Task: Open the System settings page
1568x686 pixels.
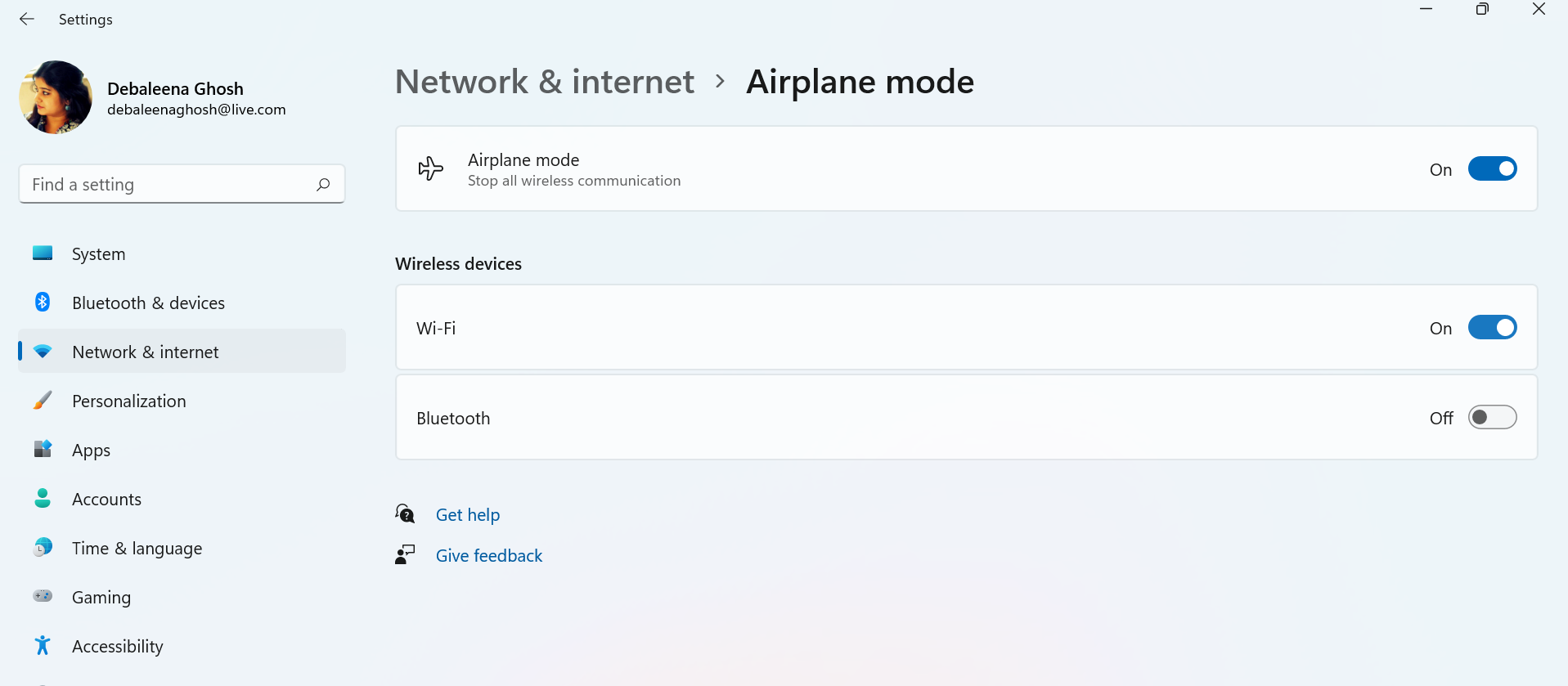Action: pos(182,253)
